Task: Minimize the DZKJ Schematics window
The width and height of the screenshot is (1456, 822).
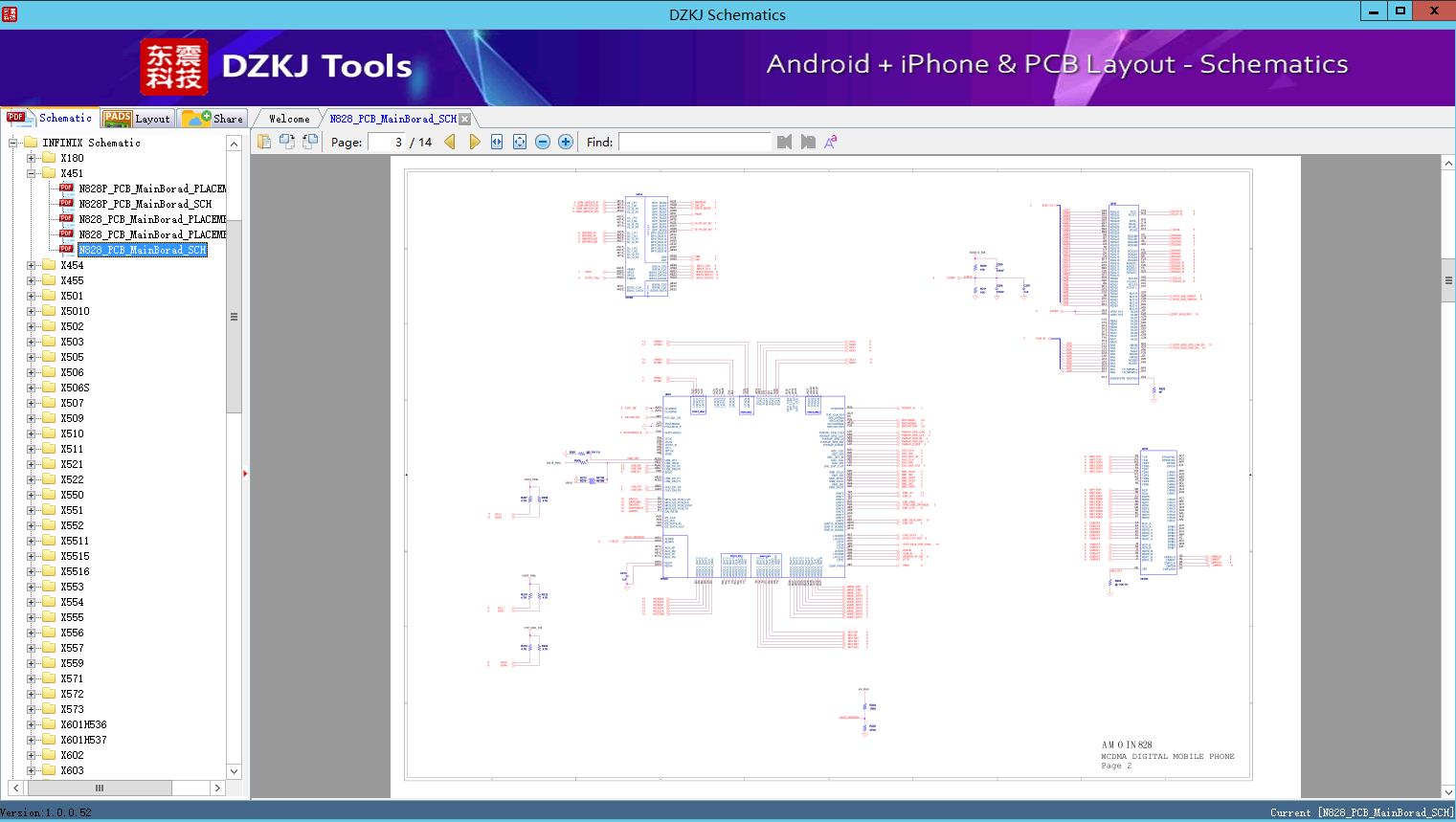Action: point(1374,11)
